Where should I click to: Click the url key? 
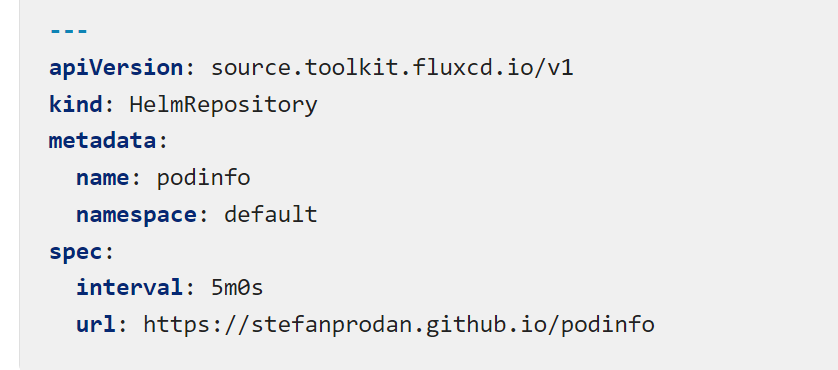[96, 324]
